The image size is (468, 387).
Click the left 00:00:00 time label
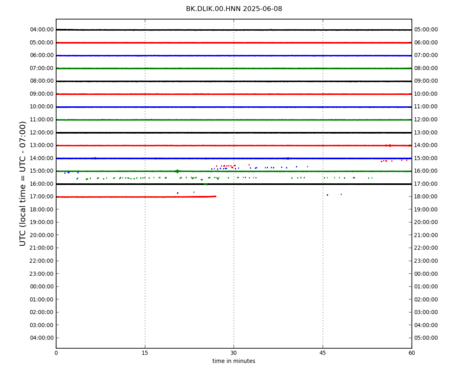(41, 287)
